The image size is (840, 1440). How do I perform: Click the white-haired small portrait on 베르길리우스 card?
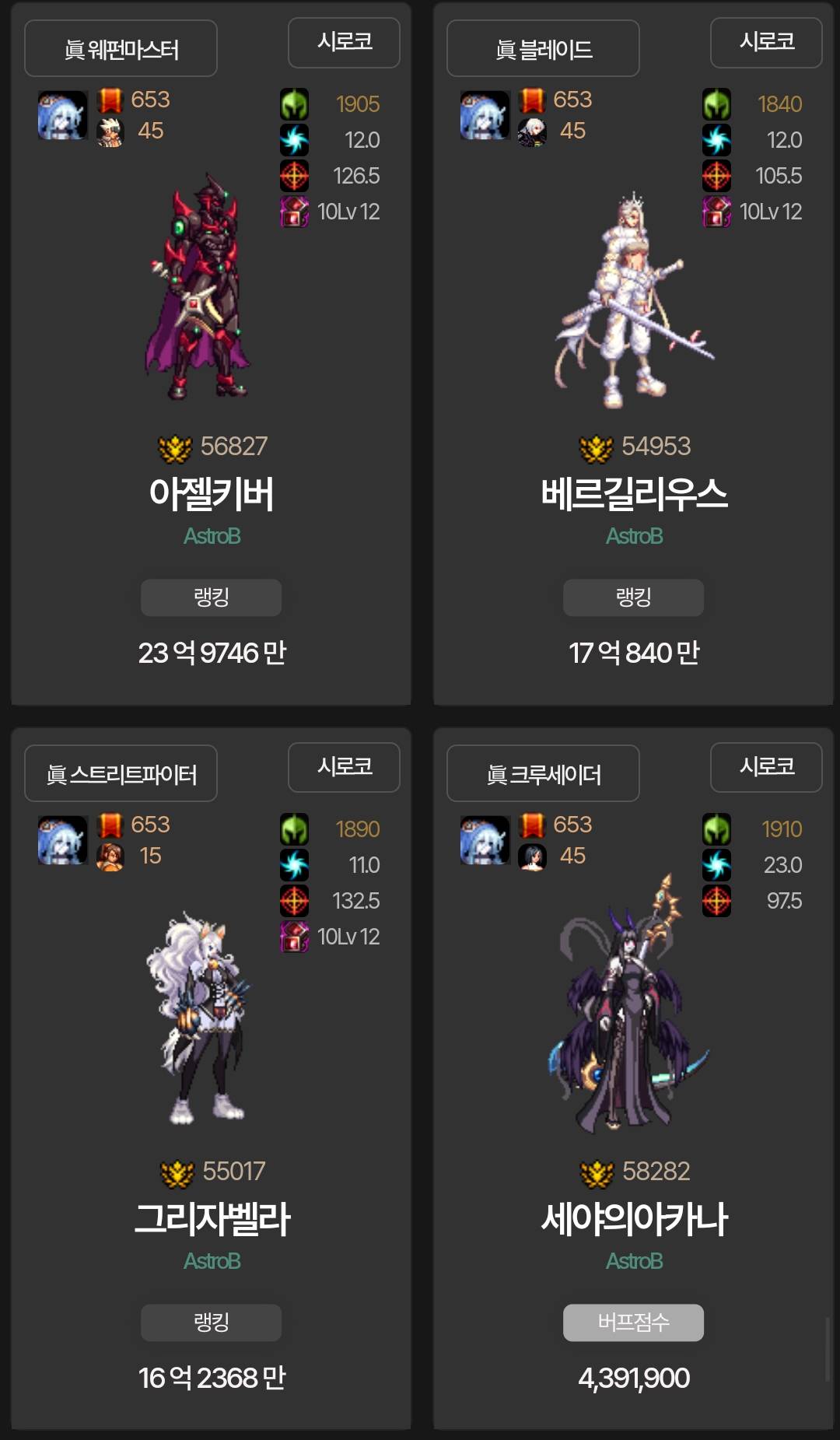click(532, 132)
